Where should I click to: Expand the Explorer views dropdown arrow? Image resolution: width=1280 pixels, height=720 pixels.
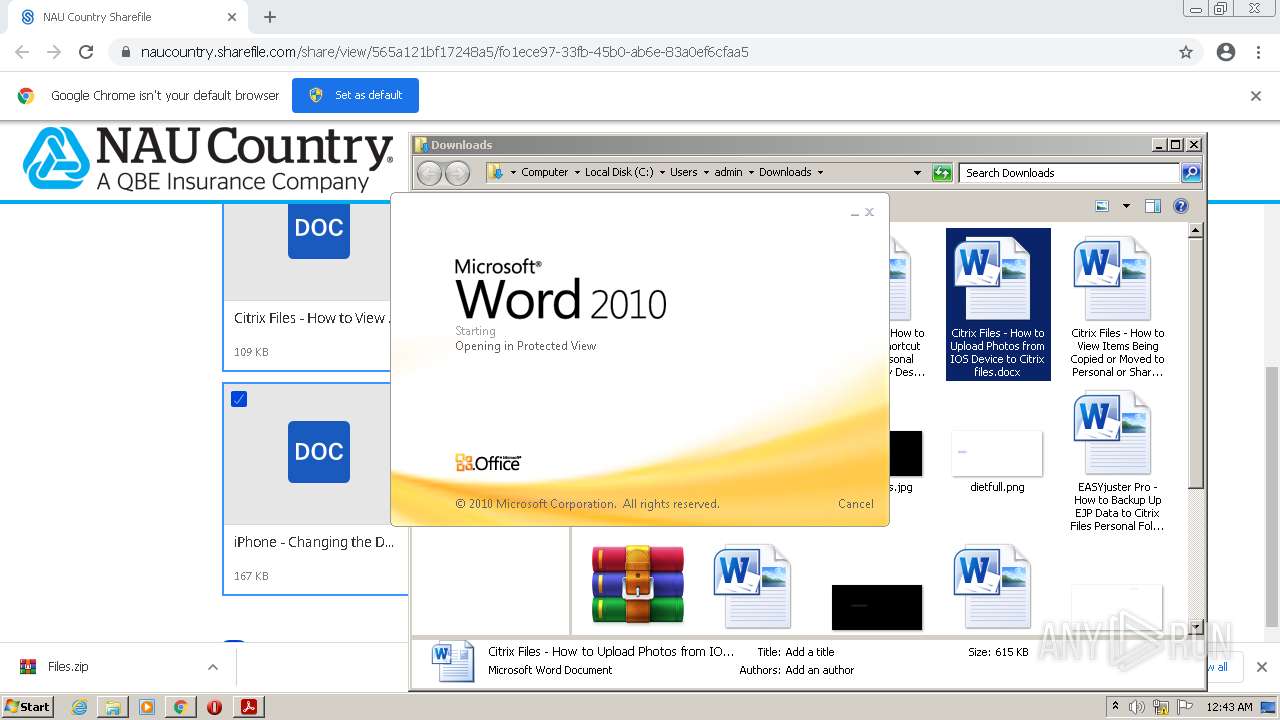(1126, 206)
